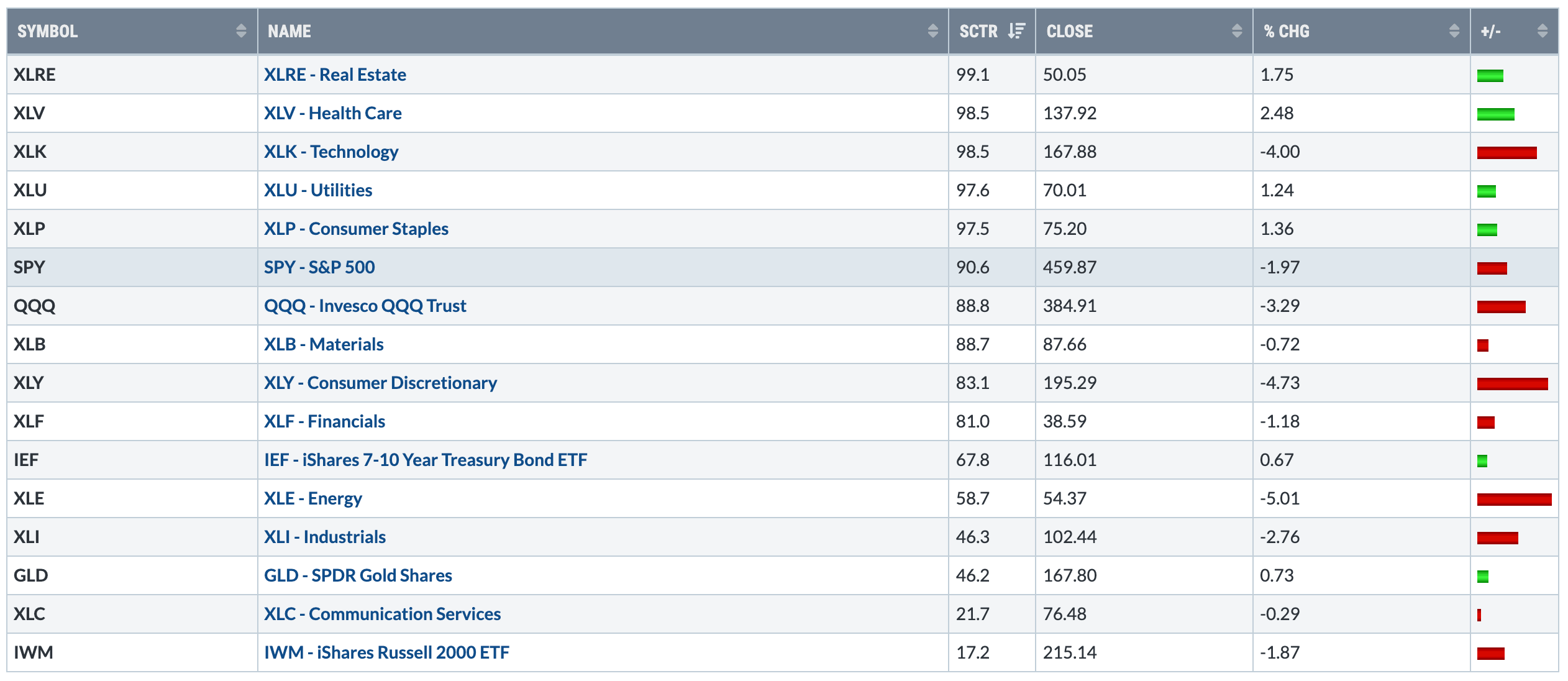Open SPY - S&P 500 link
The height and width of the screenshot is (681, 1568).
(319, 267)
